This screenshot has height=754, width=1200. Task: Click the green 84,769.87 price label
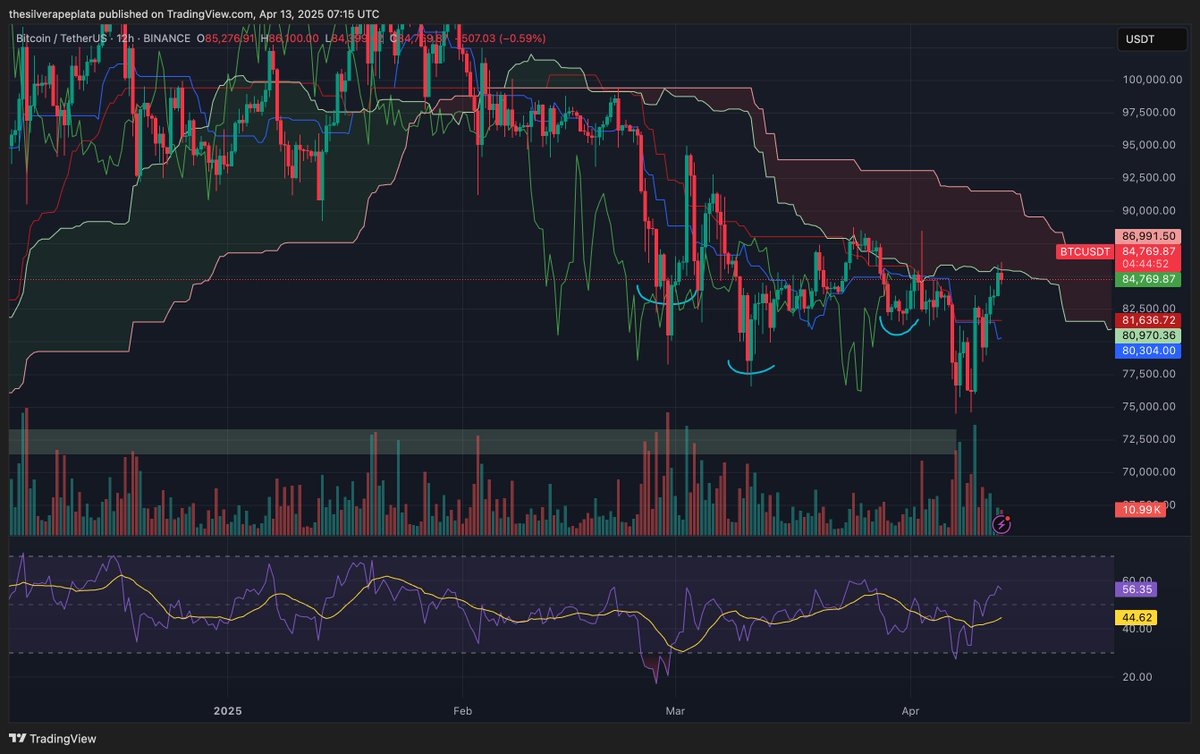pyautogui.click(x=1150, y=279)
